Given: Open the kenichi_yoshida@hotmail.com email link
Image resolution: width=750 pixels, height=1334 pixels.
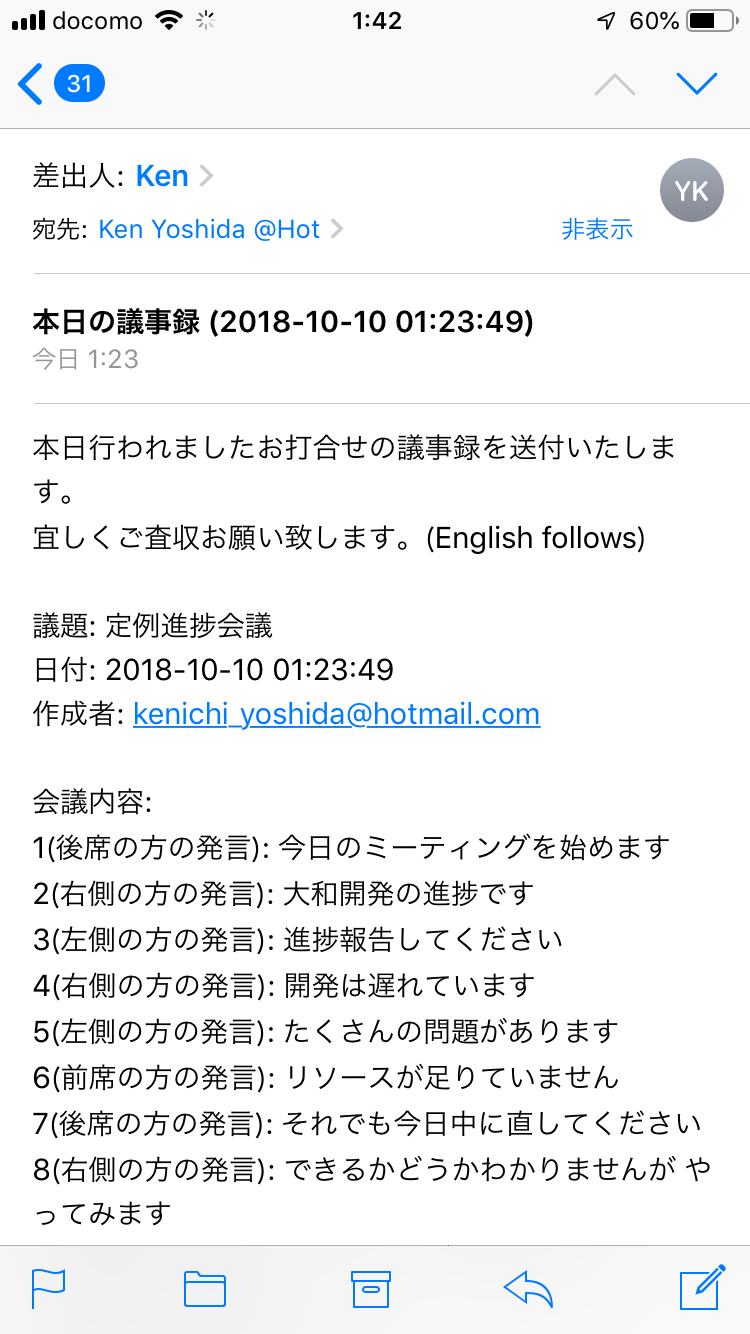Looking at the screenshot, I should pyautogui.click(x=336, y=714).
